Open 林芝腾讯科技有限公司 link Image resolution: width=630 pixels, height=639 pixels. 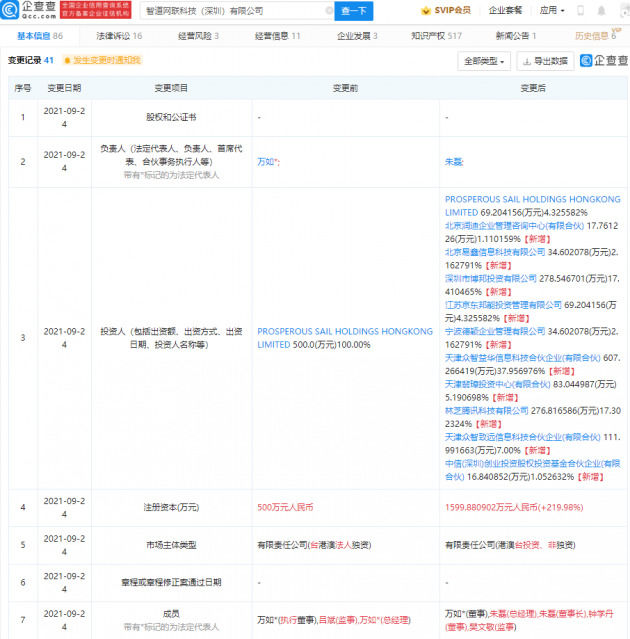pos(487,411)
